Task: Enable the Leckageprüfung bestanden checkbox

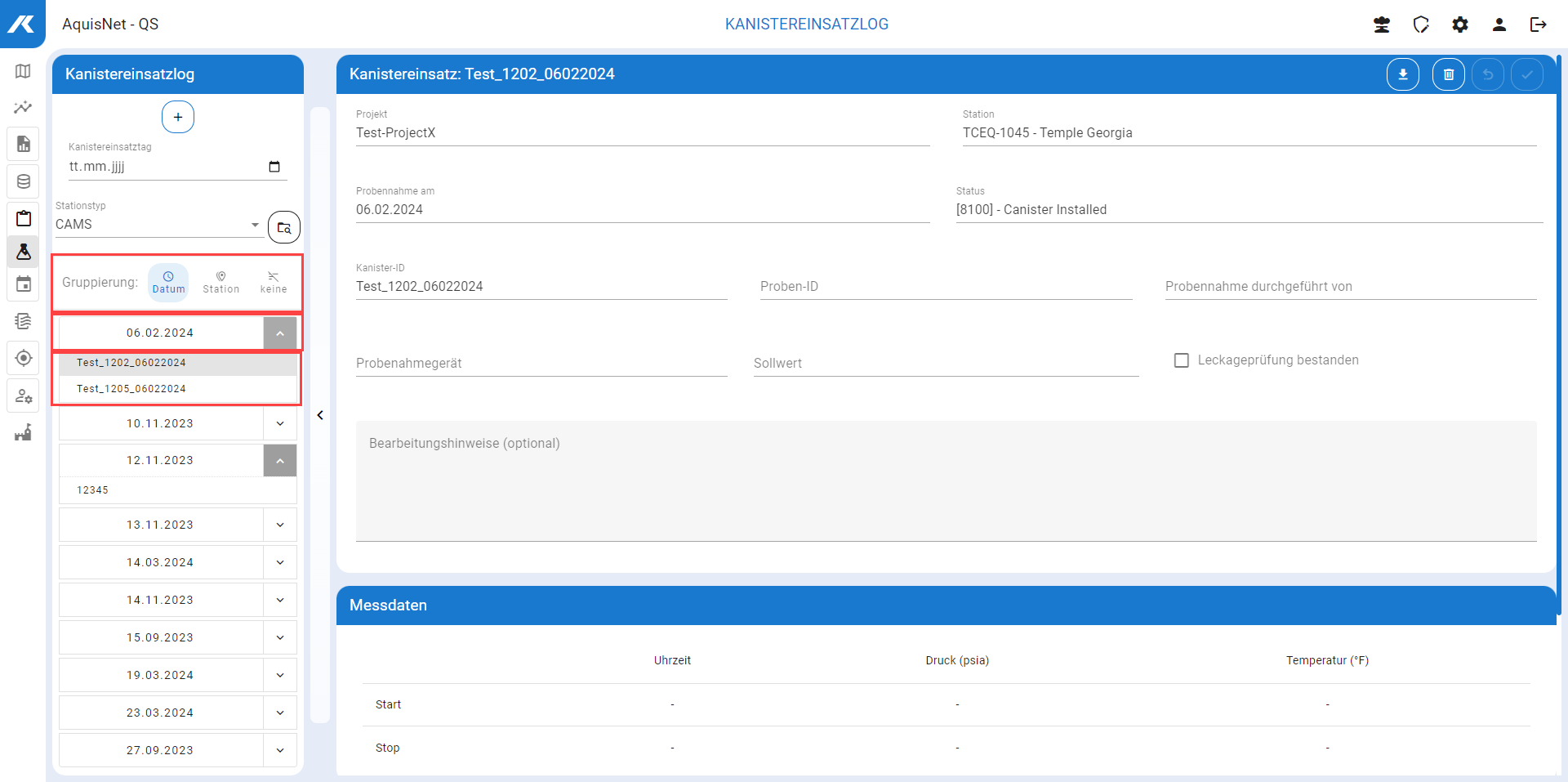Action: pos(1181,360)
